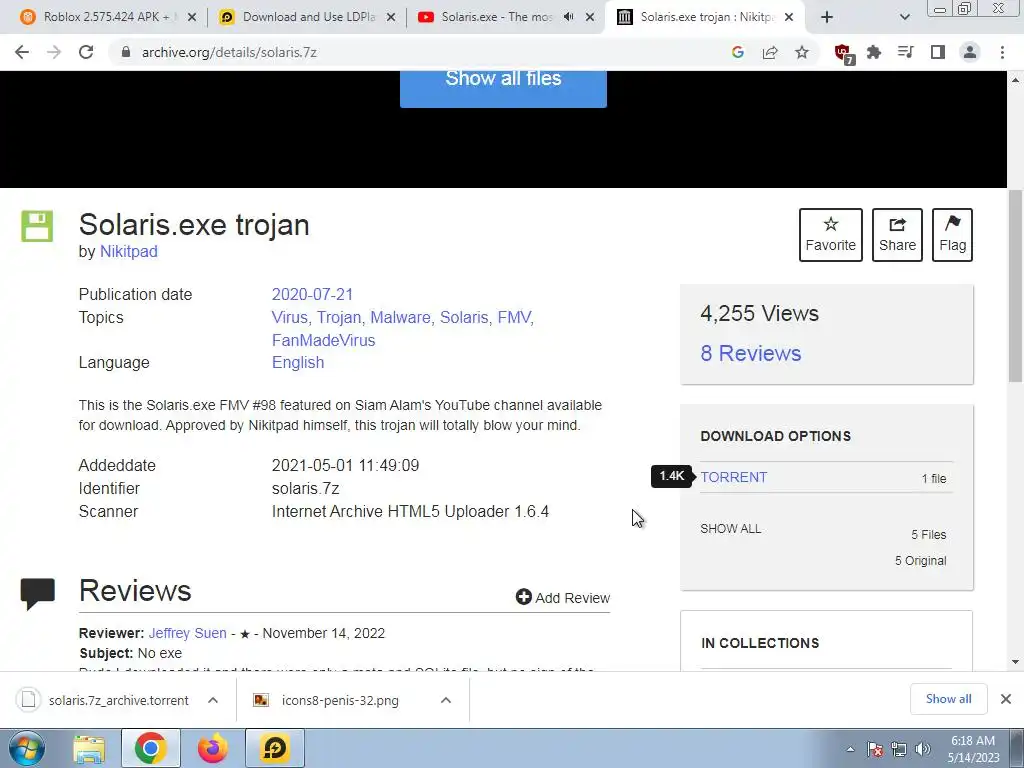Screen dimensions: 1024x768
Task: Close the Roblox APK tab
Action: (192, 18)
